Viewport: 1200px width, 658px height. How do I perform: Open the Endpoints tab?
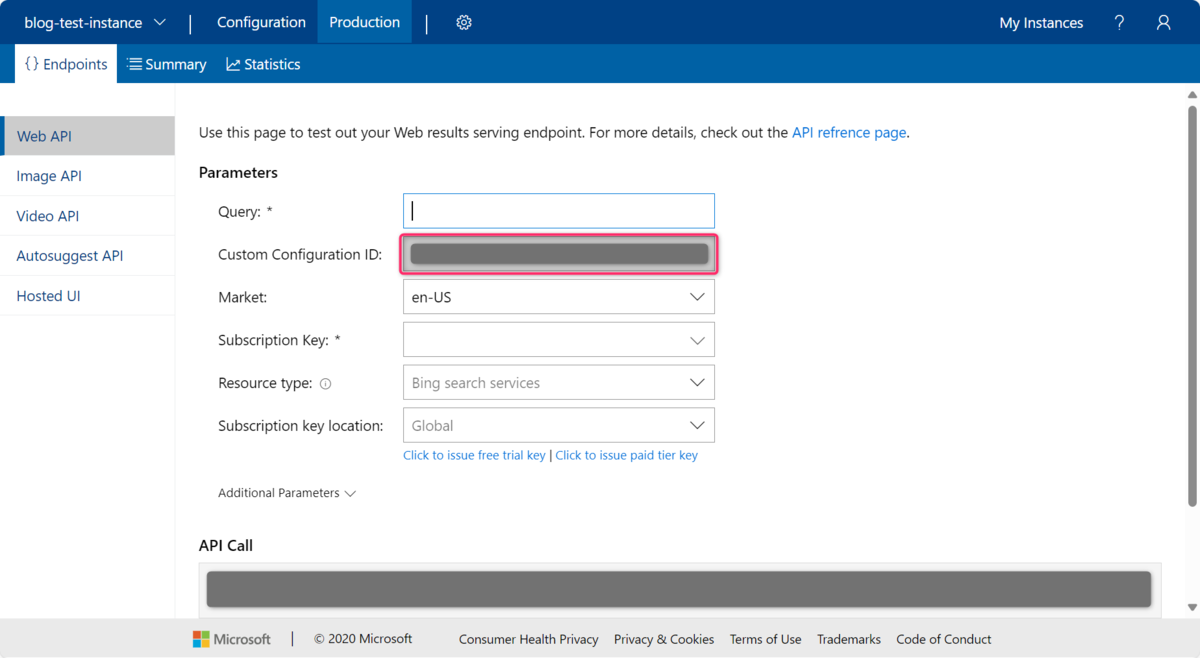tap(66, 64)
